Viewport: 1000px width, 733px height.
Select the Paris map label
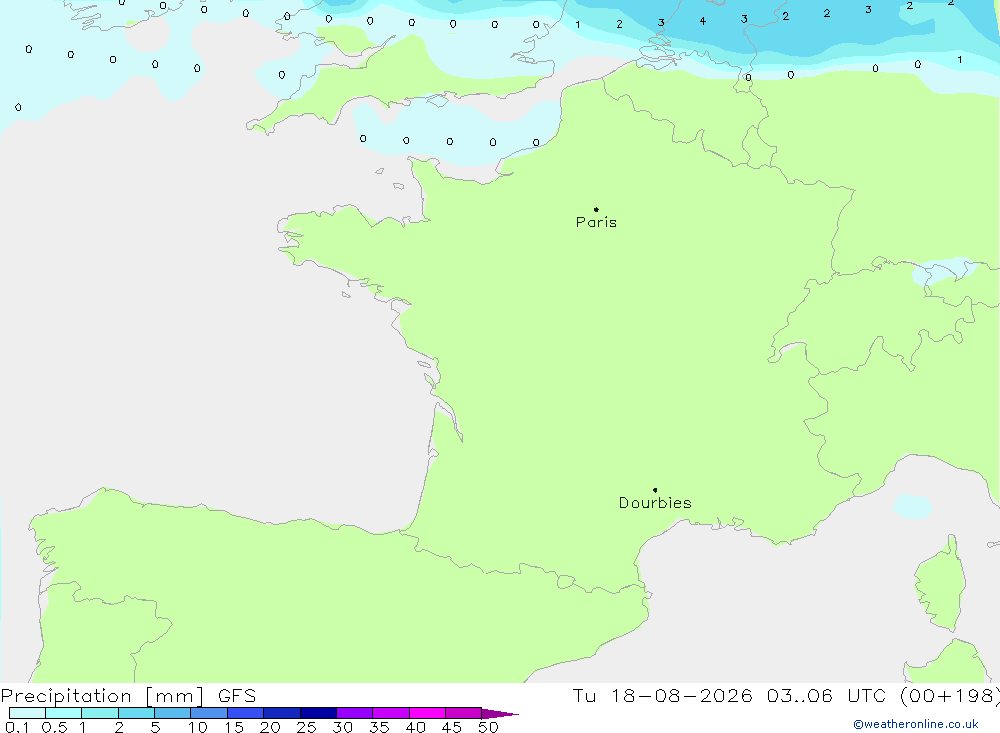(596, 222)
